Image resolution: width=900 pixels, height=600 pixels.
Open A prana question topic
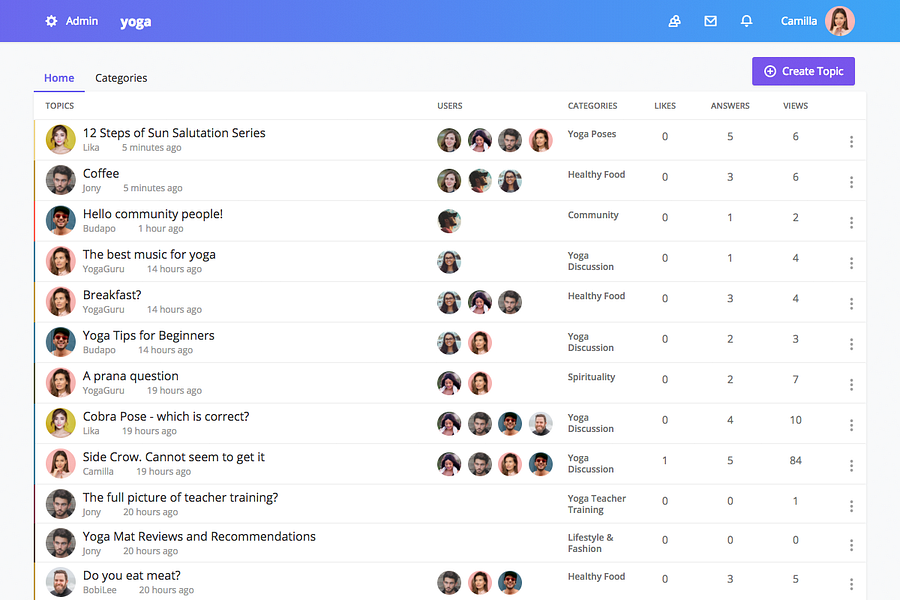131,376
